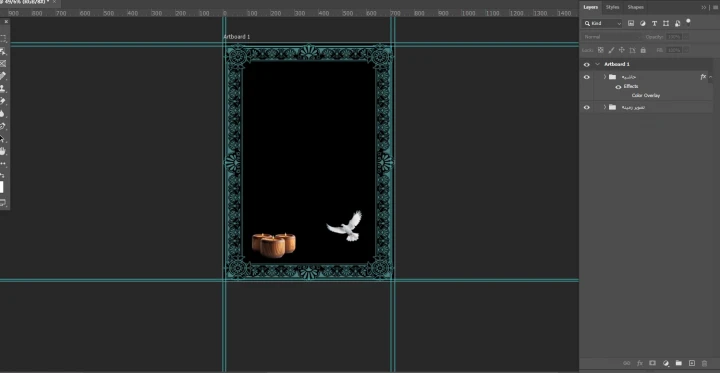Click Prevent auto-nesting artboard lock icon

coord(632,50)
